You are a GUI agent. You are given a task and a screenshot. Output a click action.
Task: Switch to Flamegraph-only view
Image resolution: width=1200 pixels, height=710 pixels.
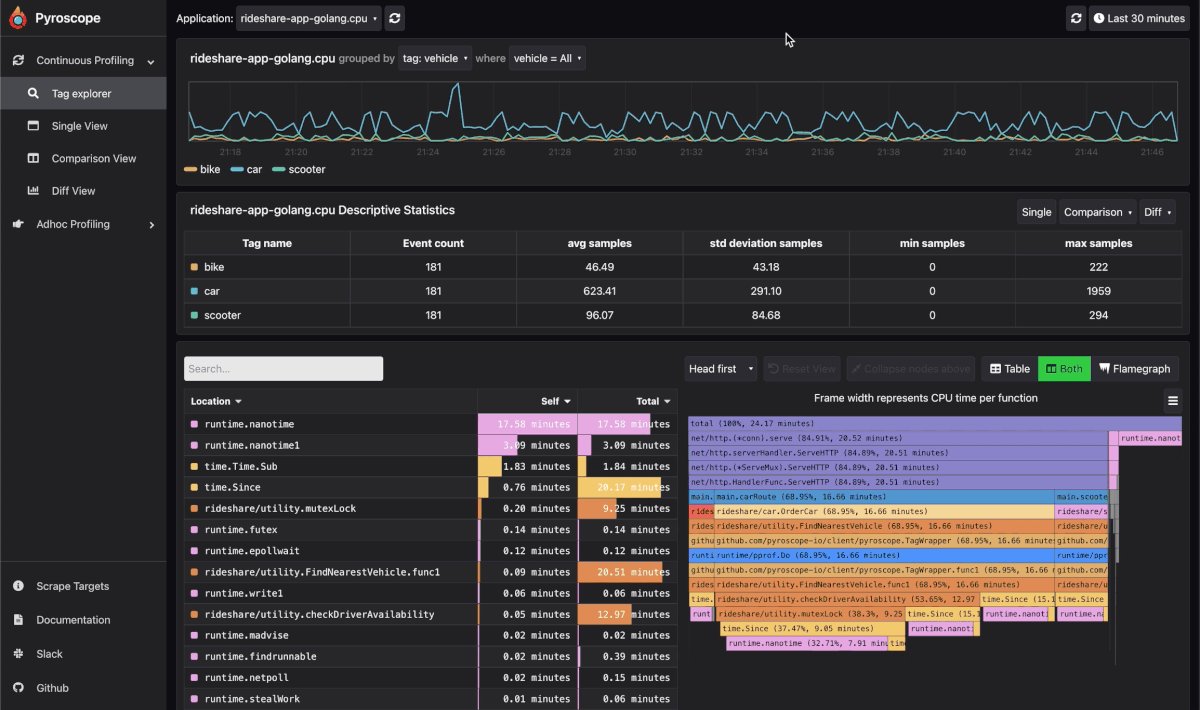tap(1135, 369)
